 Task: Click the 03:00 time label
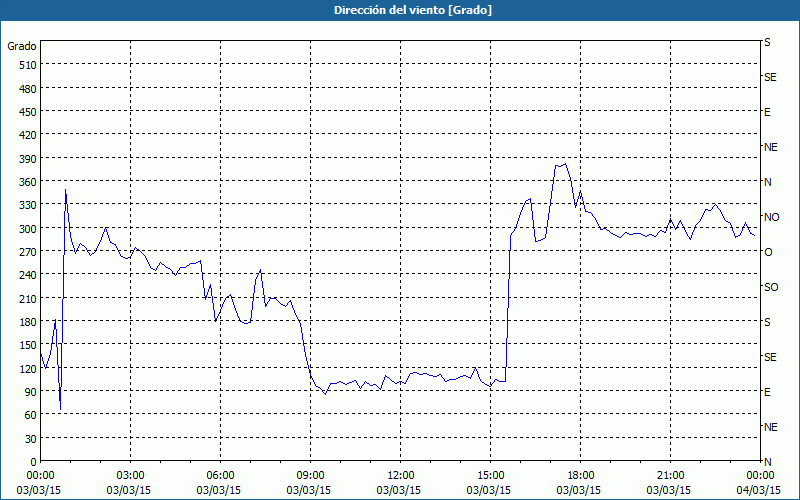point(131,476)
